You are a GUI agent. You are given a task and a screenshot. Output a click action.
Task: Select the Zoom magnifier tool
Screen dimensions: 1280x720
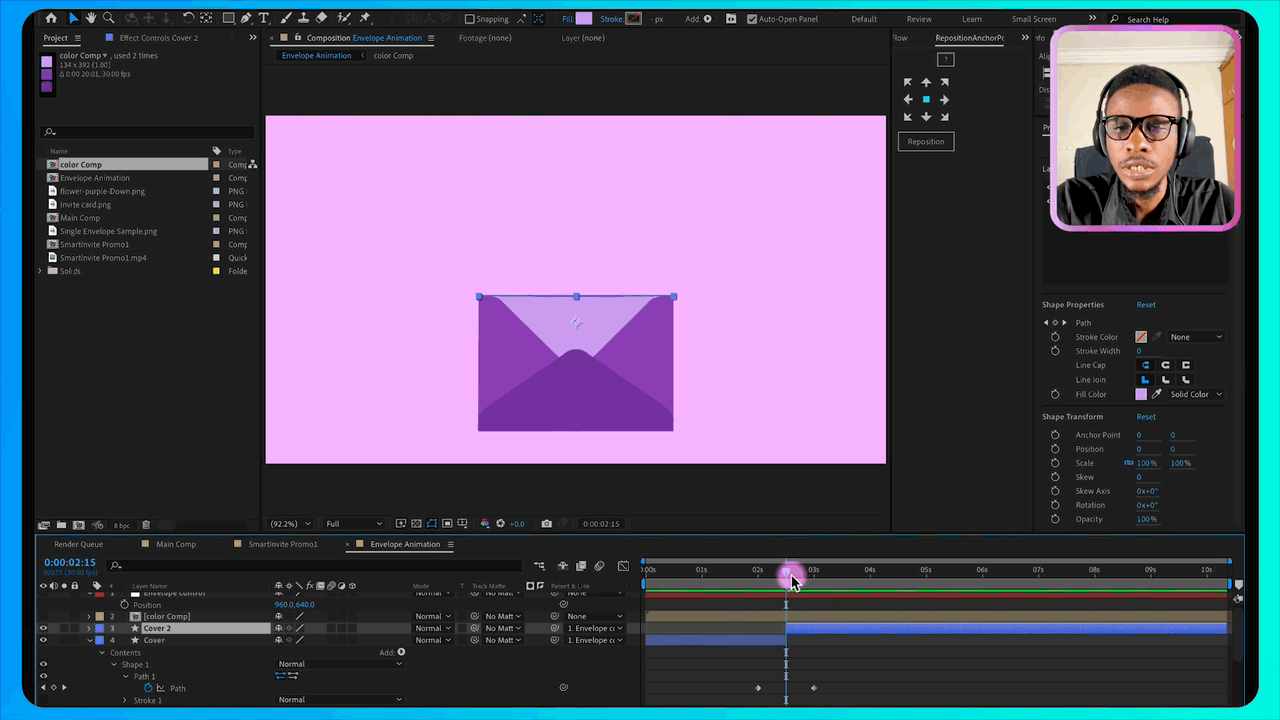point(109,18)
